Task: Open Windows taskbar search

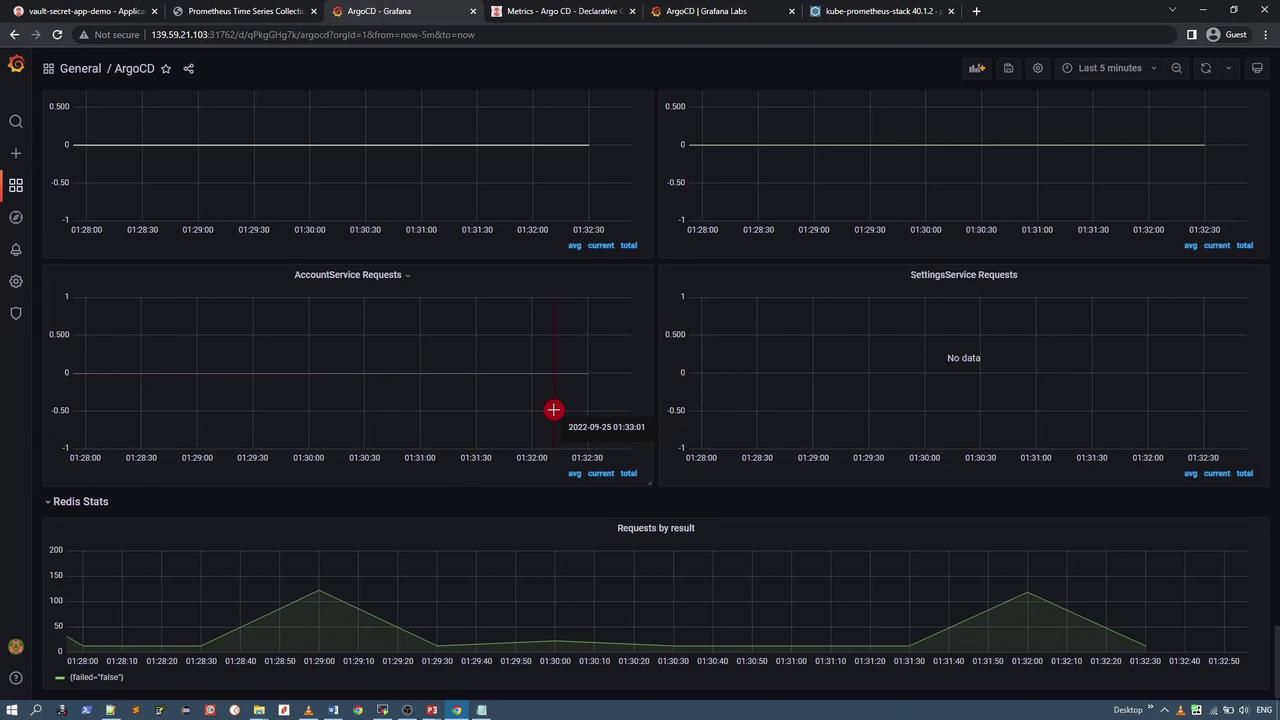Action: coord(36,710)
